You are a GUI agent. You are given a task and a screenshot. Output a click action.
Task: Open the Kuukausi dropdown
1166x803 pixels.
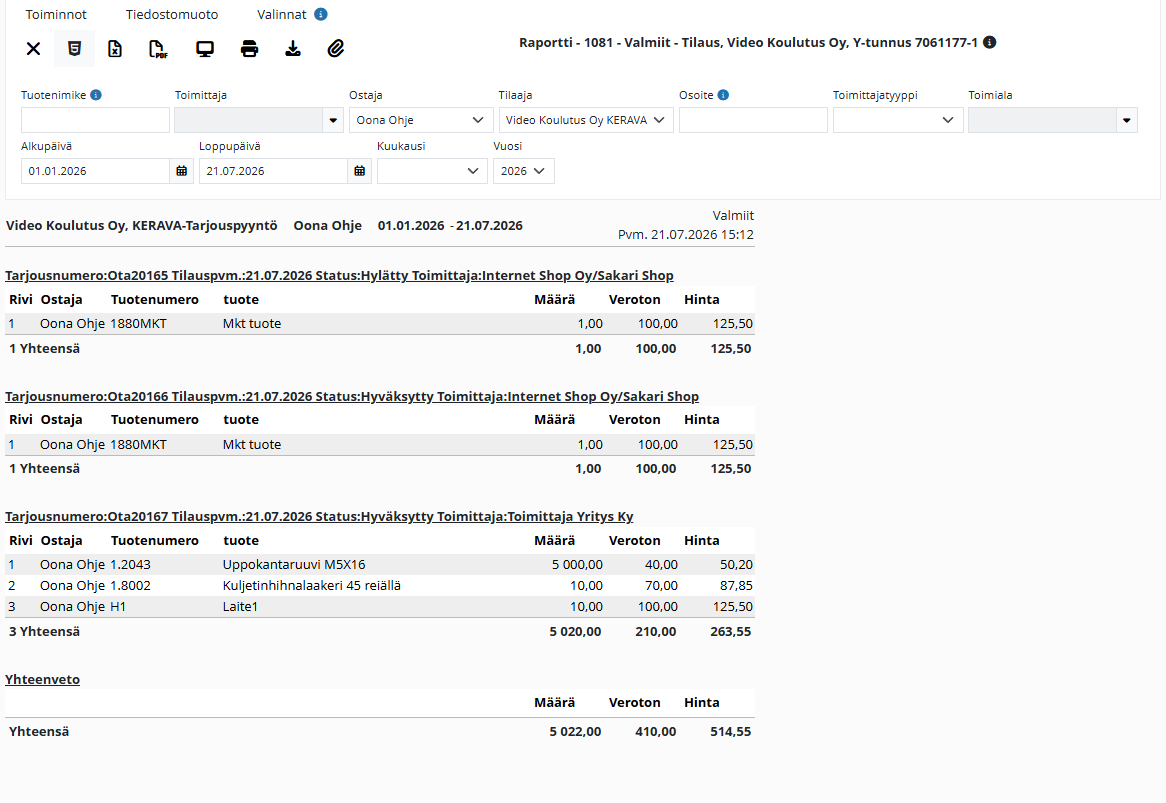(x=432, y=171)
